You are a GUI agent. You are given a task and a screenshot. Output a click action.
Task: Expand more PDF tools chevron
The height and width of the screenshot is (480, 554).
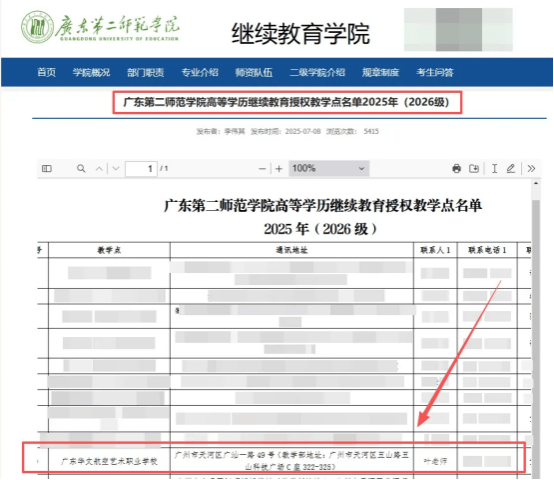tap(531, 168)
